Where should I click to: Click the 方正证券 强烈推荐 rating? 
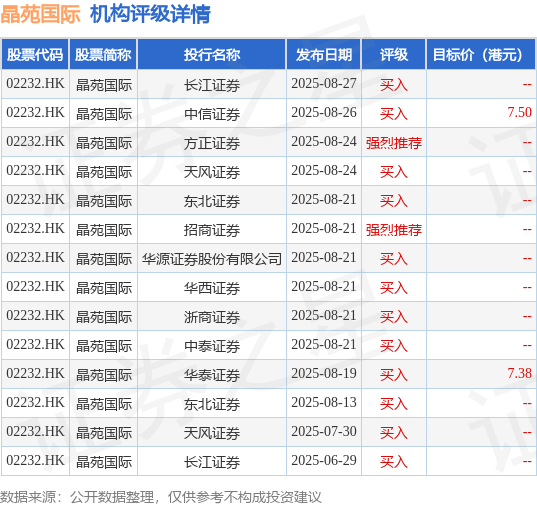(394, 143)
